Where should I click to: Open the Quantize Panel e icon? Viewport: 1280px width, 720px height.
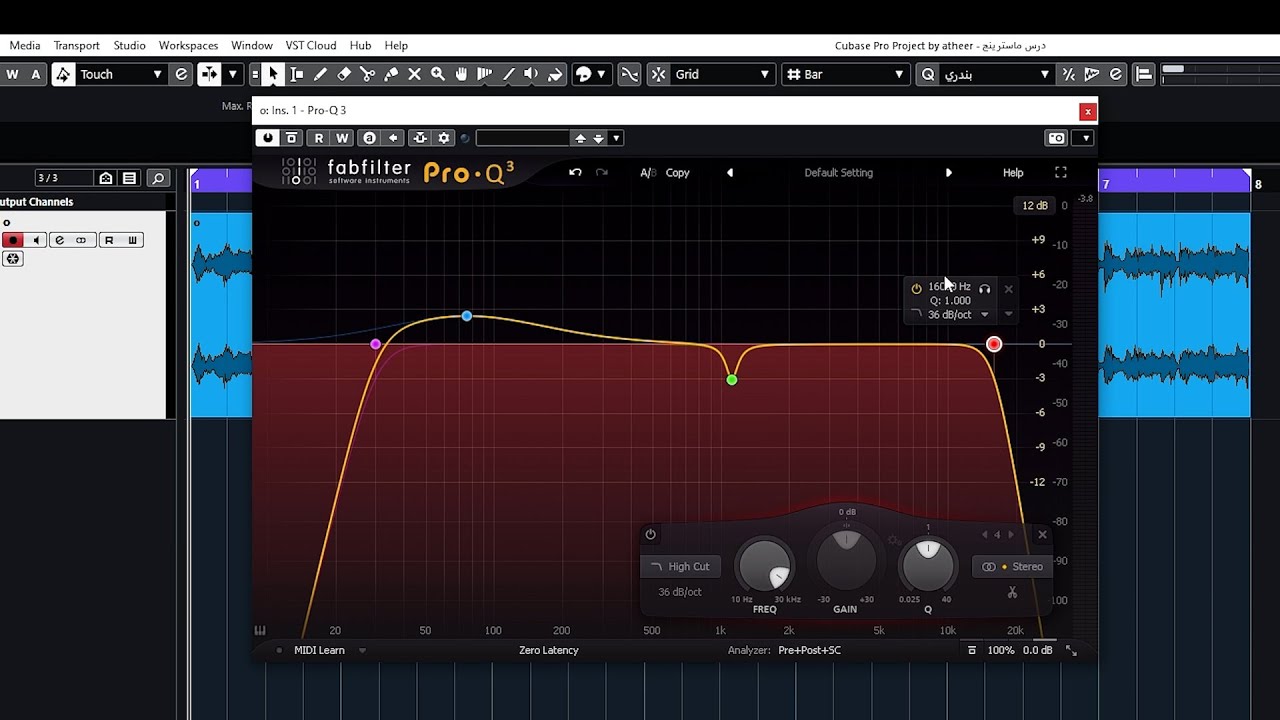pyautogui.click(x=1116, y=74)
